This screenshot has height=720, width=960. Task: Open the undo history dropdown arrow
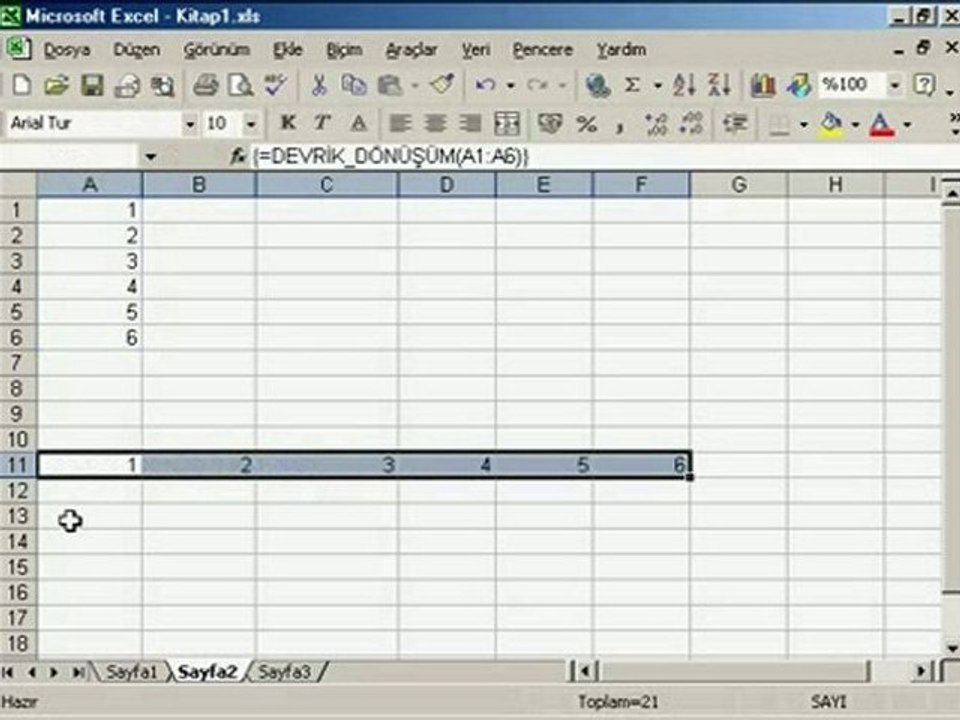coord(510,86)
